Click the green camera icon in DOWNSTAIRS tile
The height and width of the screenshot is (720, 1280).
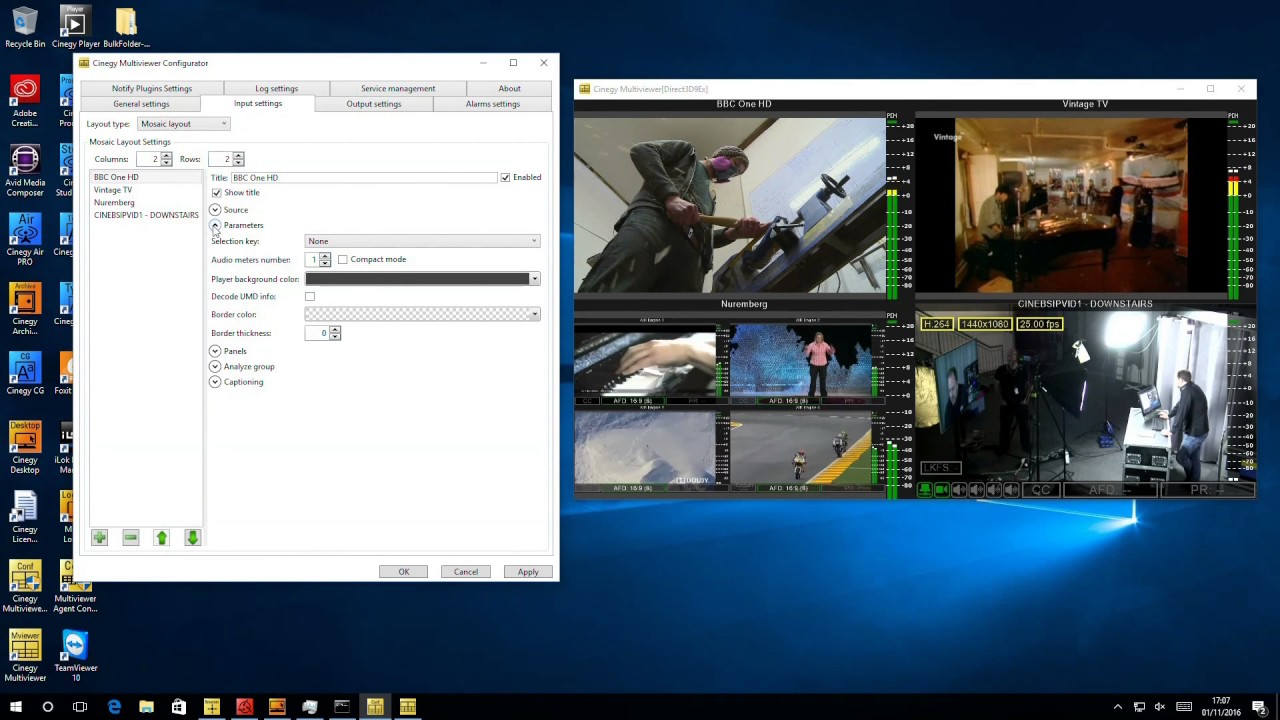[x=942, y=490]
